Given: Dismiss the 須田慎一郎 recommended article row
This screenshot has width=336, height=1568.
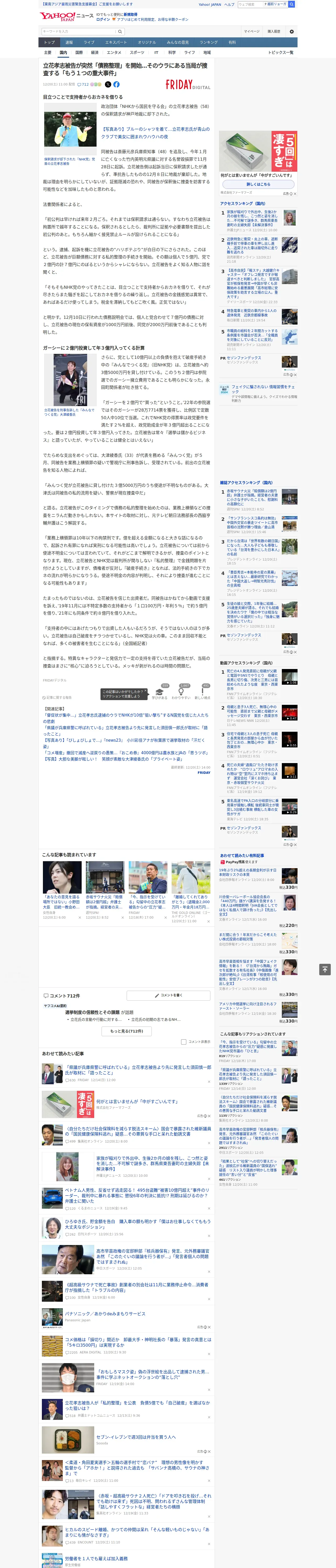Looking at the screenshot, I should tap(209, 1082).
